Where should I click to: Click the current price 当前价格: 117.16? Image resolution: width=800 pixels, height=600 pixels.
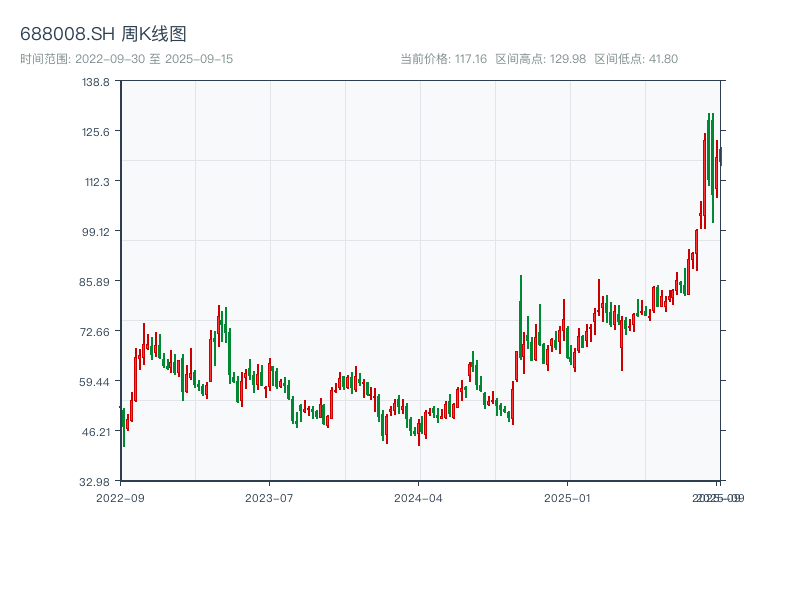443,59
